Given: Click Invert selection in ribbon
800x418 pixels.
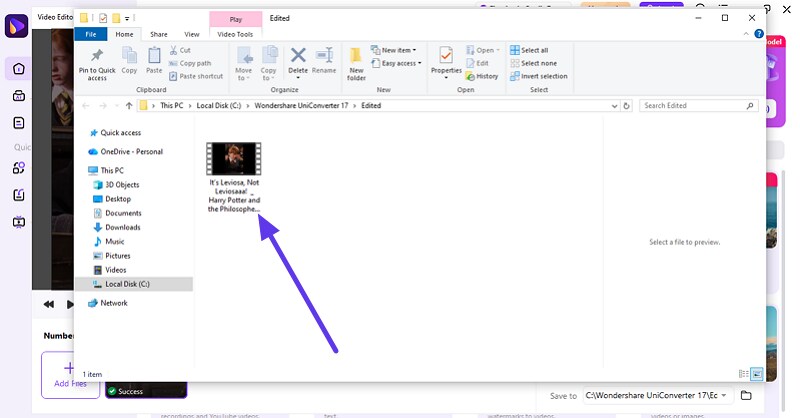Looking at the screenshot, I should [x=539, y=76].
